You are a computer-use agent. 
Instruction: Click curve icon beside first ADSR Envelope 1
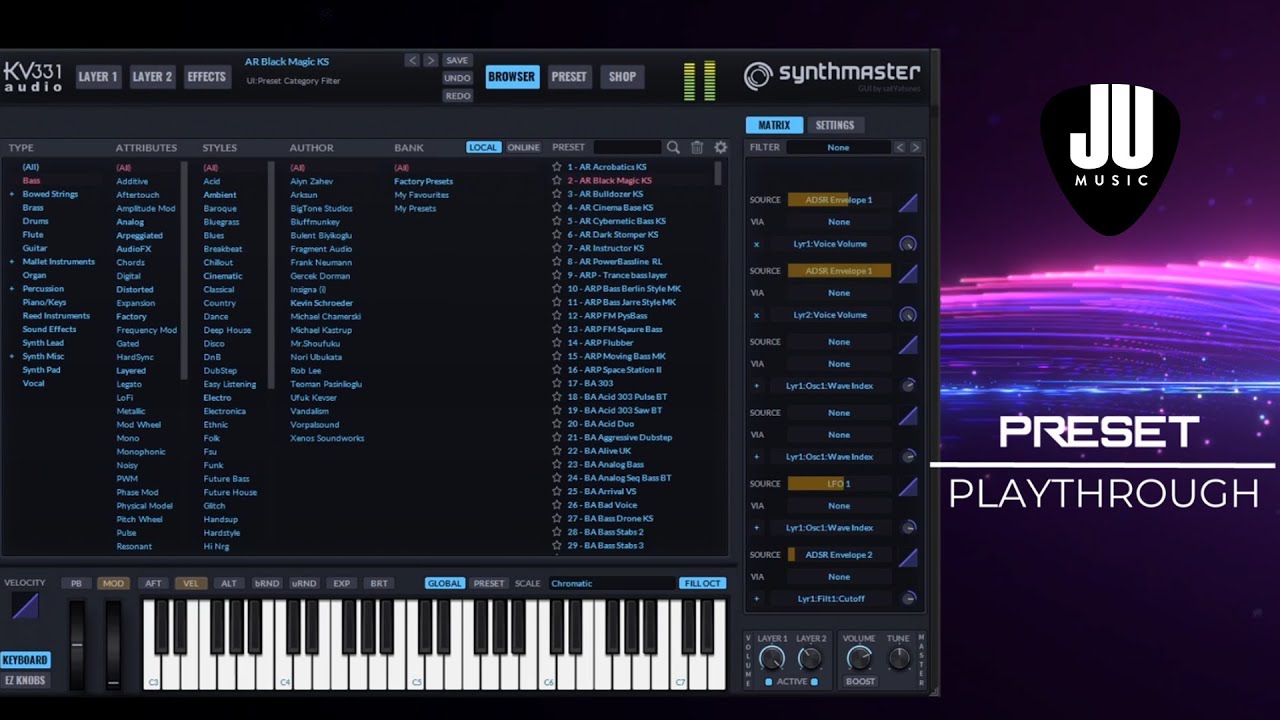[x=908, y=201]
